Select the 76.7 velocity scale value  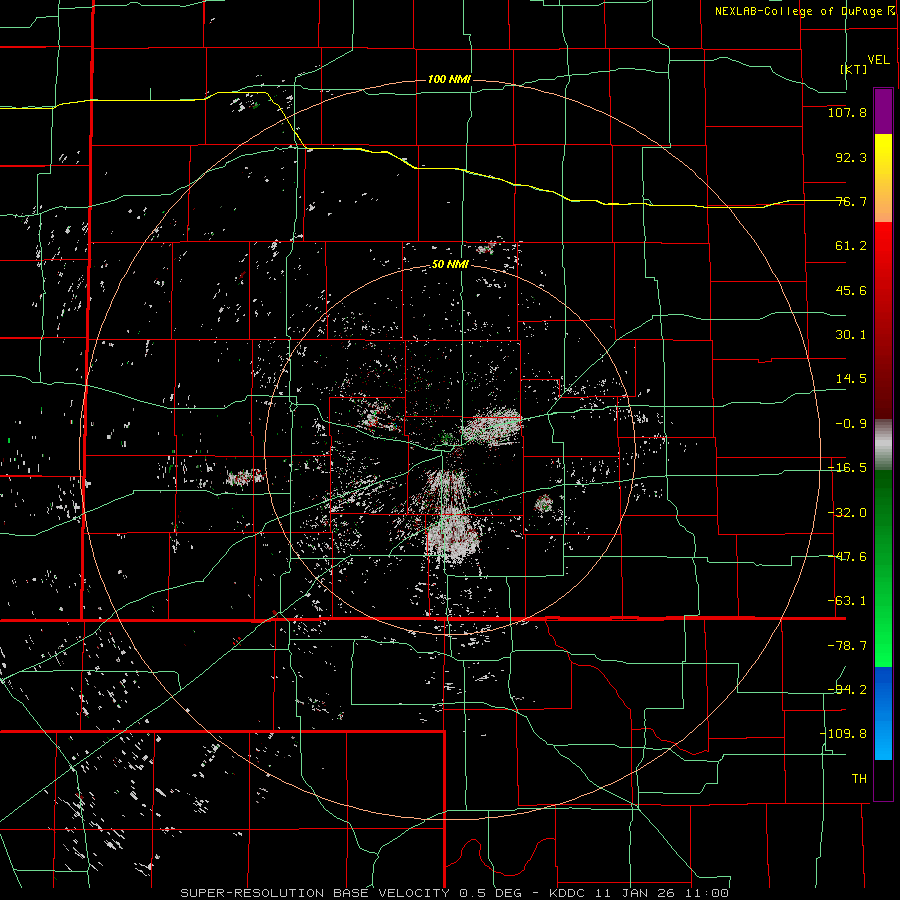[851, 201]
